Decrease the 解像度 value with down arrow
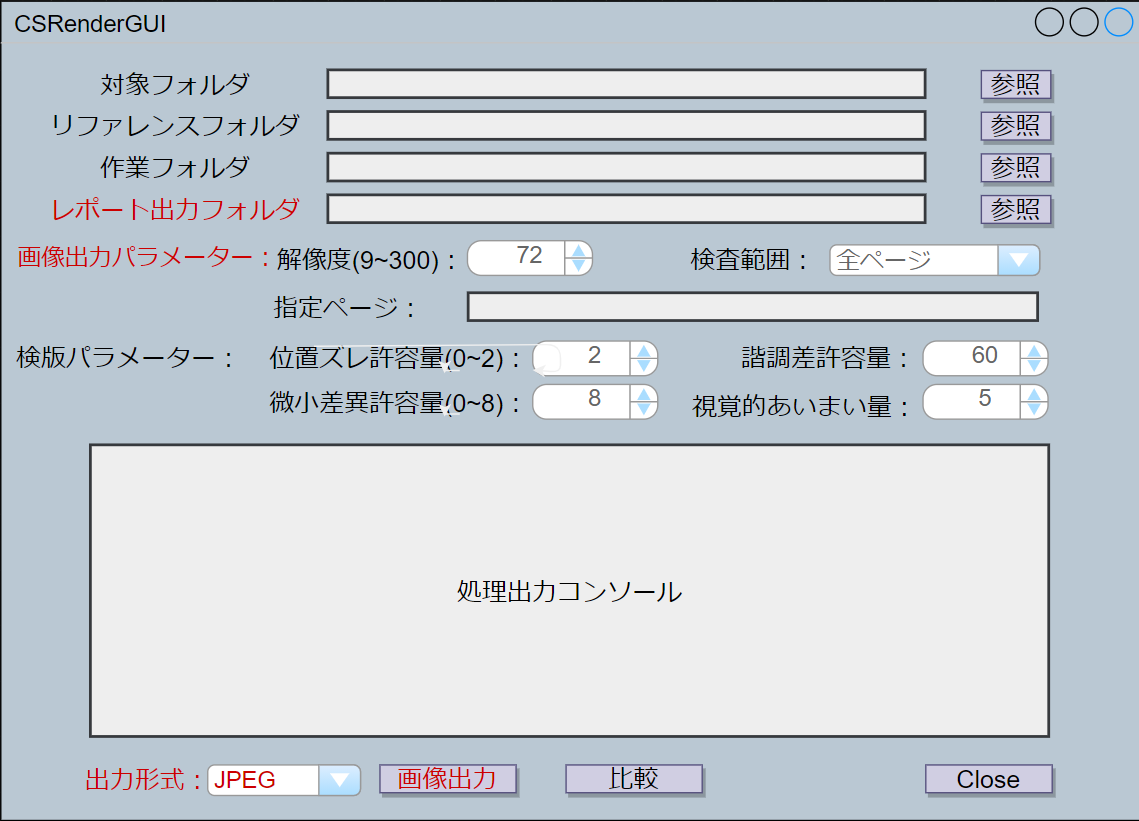Screen dimensions: 1139x821 click(577, 266)
